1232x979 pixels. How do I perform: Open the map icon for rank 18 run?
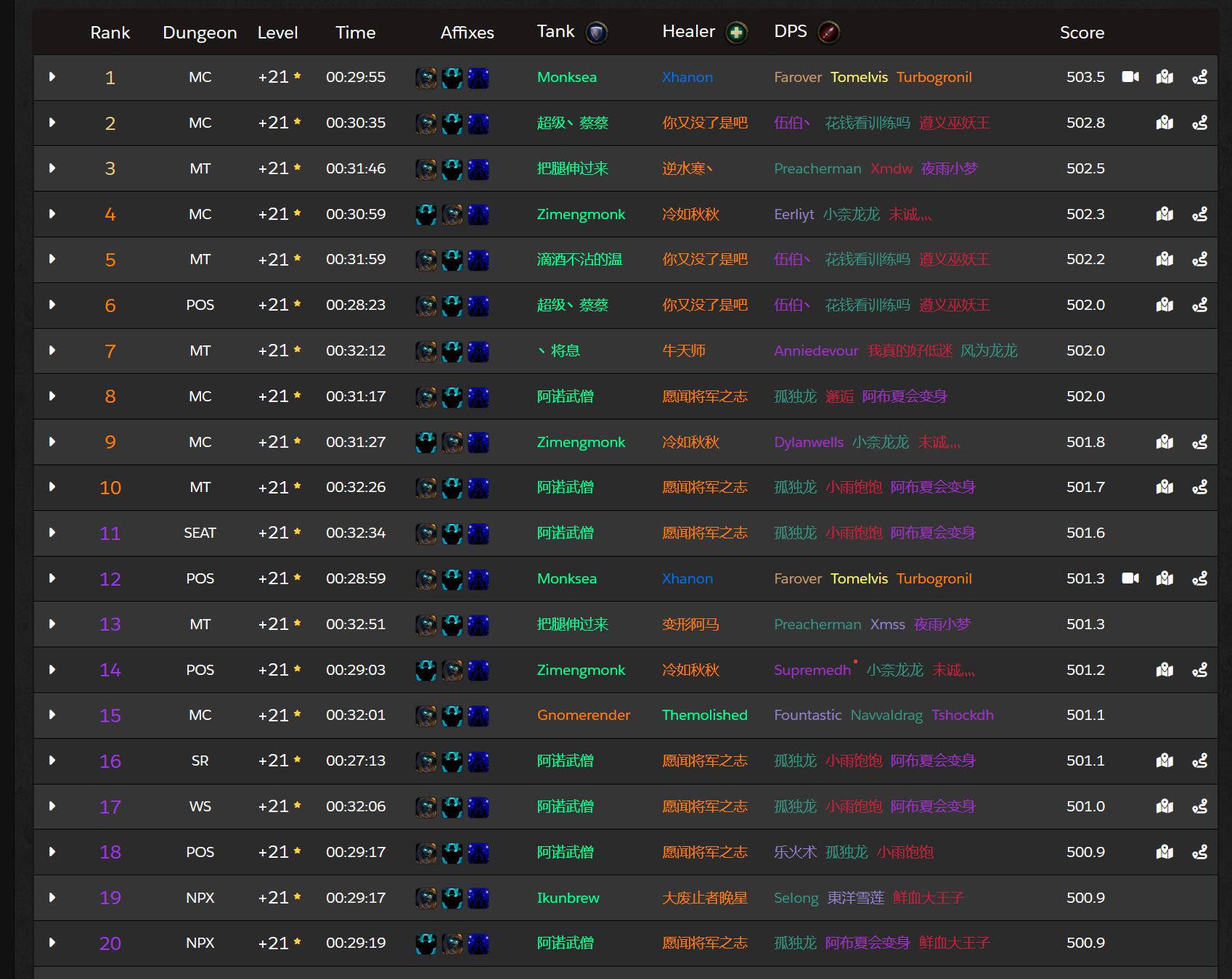1165,852
